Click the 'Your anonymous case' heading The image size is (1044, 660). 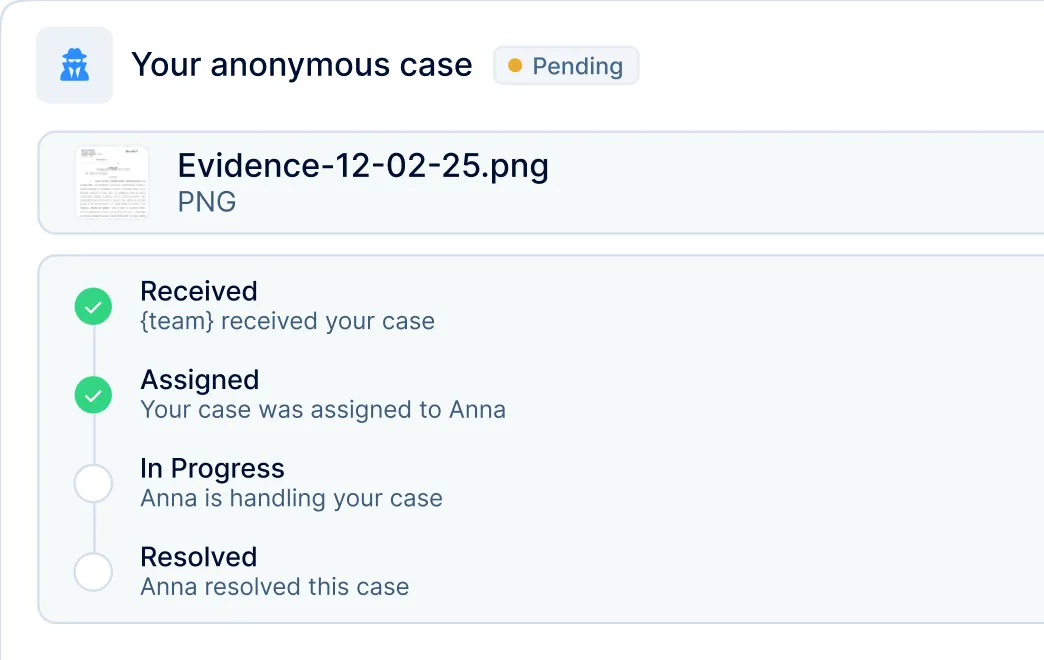point(301,65)
